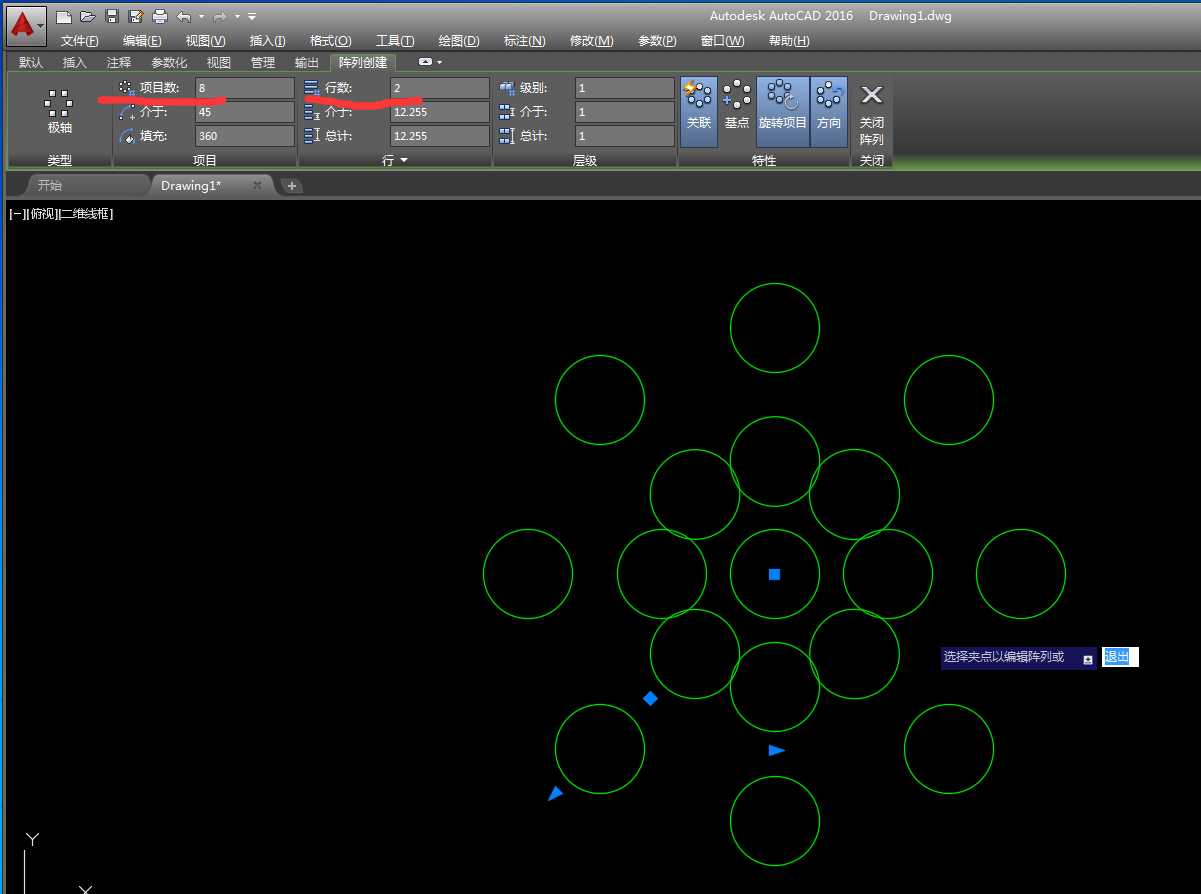Image resolution: width=1201 pixels, height=894 pixels.
Task: Click the [-] viewport controls label
Action: coord(18,214)
